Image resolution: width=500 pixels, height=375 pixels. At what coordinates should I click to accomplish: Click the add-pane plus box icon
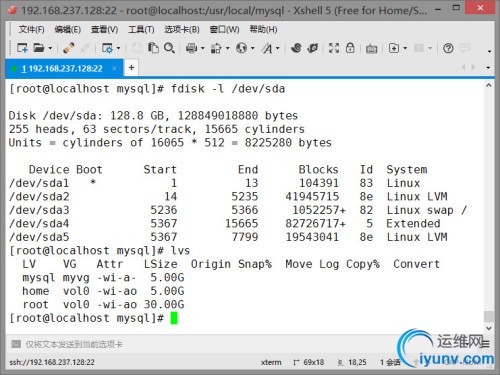tap(394, 48)
